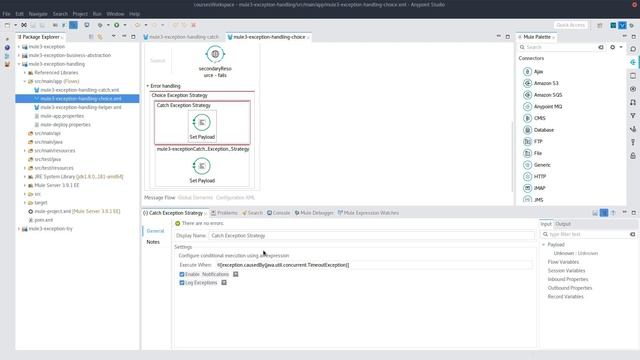
Task: Click the Run toolbar button
Action: tap(117, 25)
